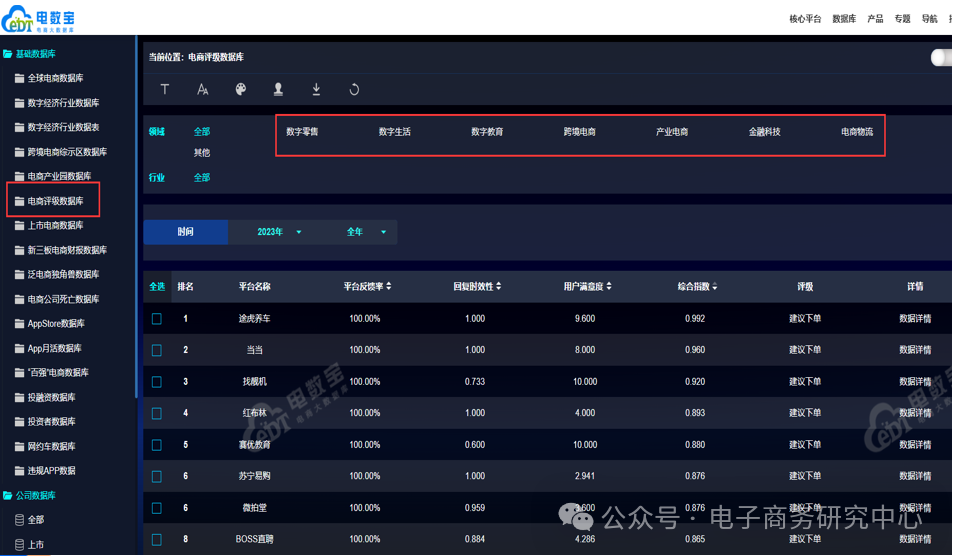The image size is (953, 556).
Task: Collapse the 基础数据库 folder section
Action: pyautogui.click(x=29, y=53)
